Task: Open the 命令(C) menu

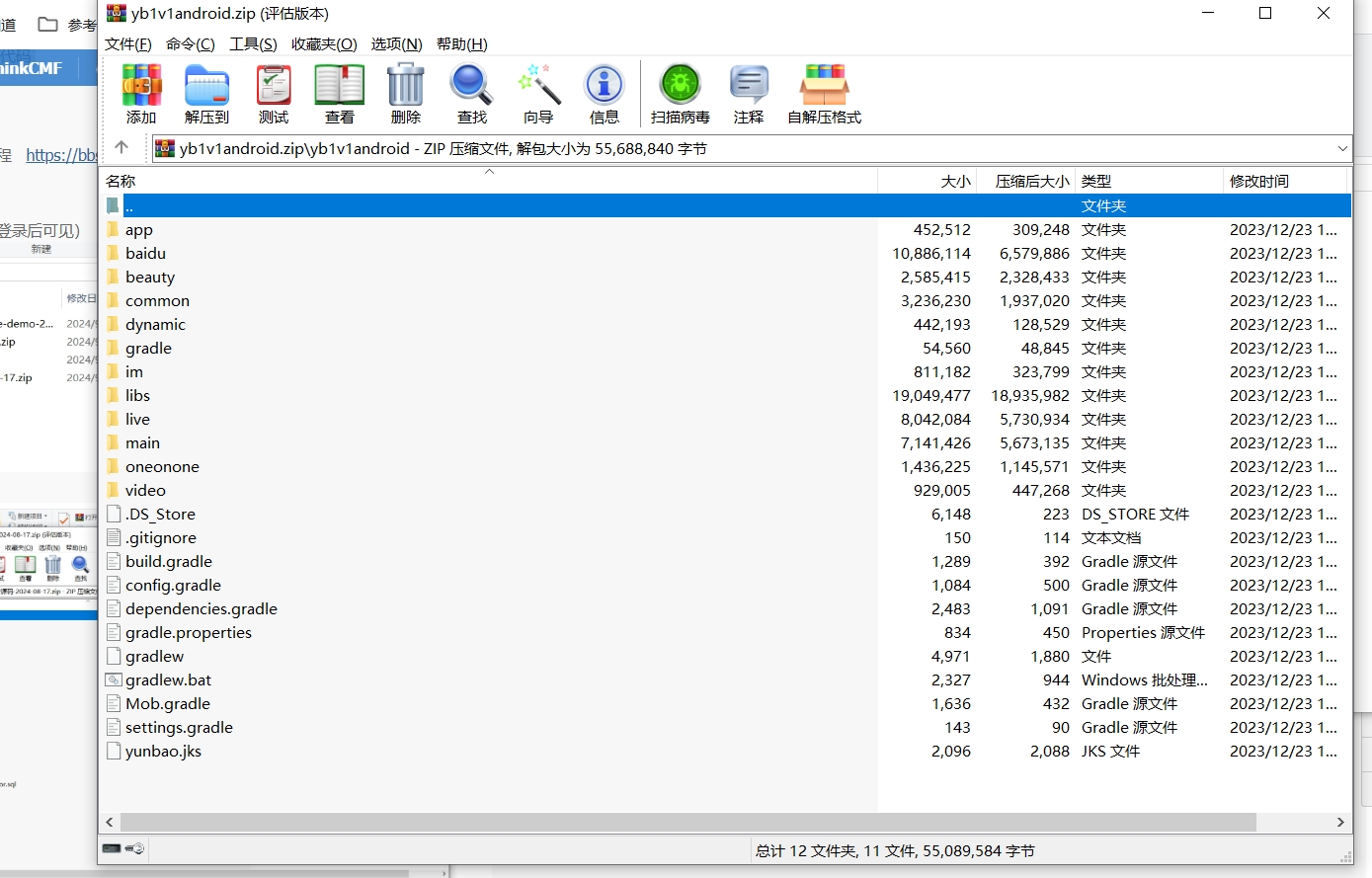Action: tap(191, 44)
